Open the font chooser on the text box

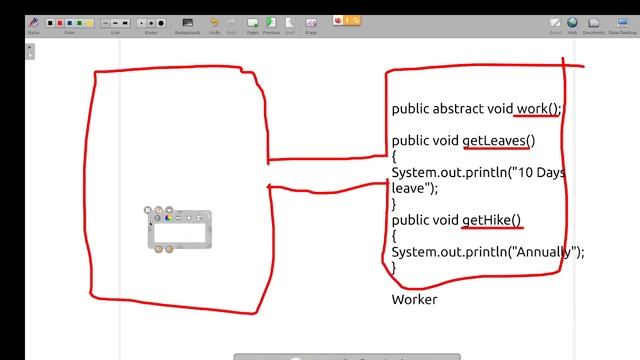coord(157,218)
